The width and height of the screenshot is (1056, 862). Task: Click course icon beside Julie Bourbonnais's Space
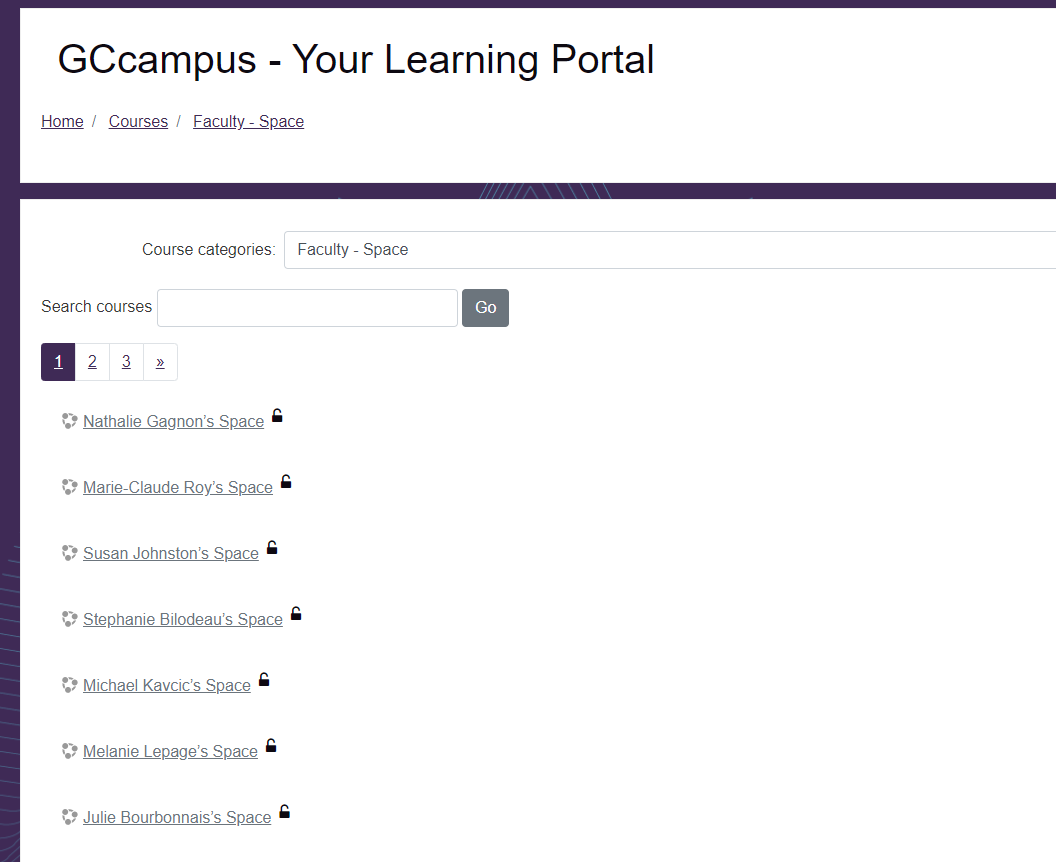(69, 817)
